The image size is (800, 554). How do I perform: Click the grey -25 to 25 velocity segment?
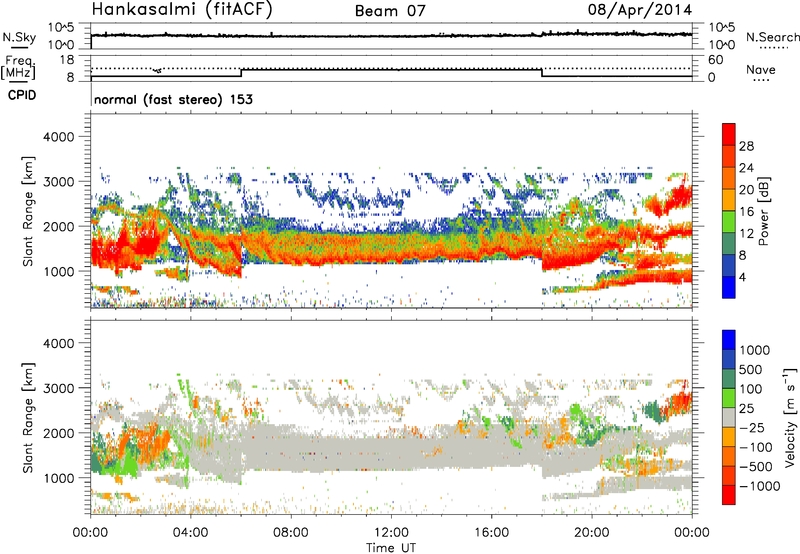click(x=729, y=417)
